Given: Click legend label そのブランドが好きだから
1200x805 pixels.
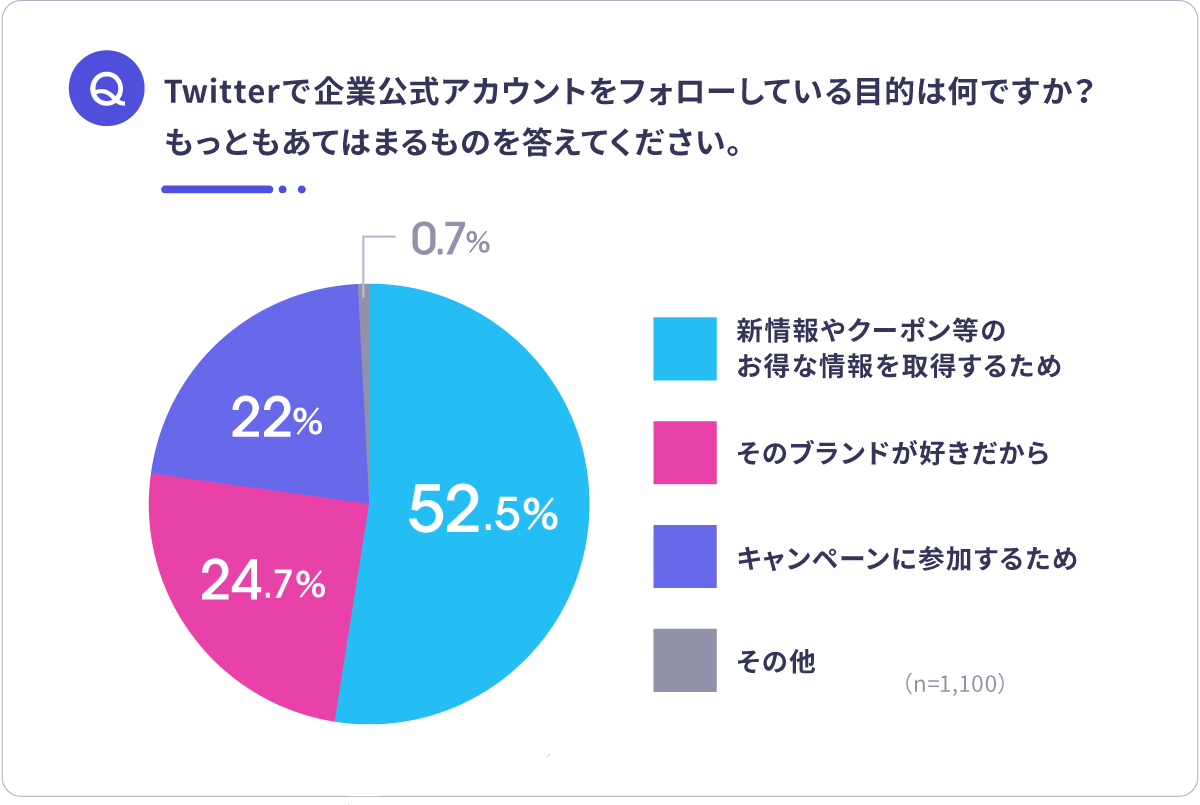Looking at the screenshot, I should pos(892,453).
